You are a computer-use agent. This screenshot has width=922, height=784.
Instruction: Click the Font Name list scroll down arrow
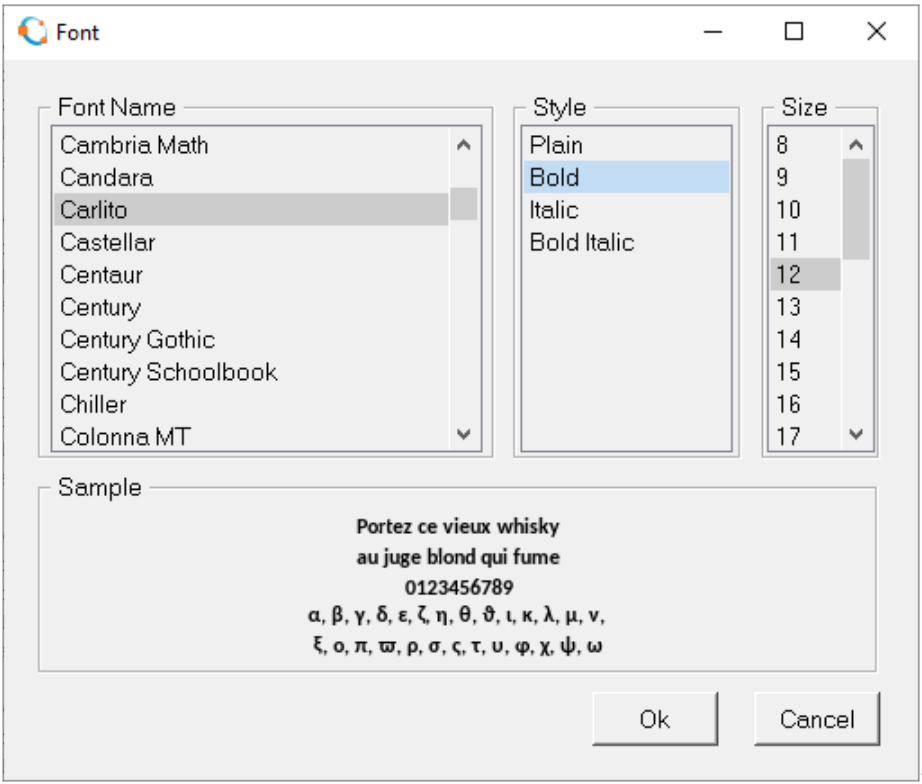[x=463, y=435]
